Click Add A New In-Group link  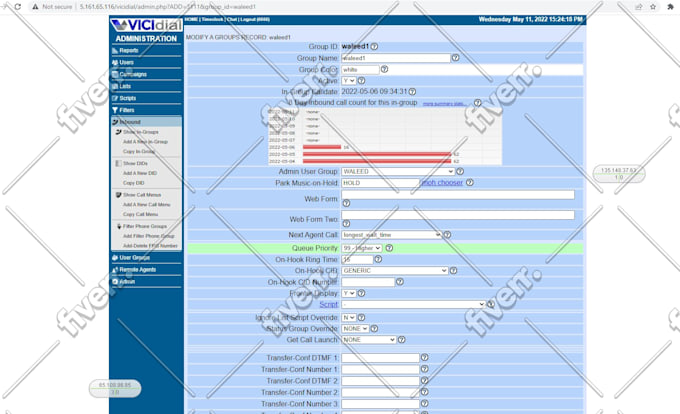coord(145,142)
